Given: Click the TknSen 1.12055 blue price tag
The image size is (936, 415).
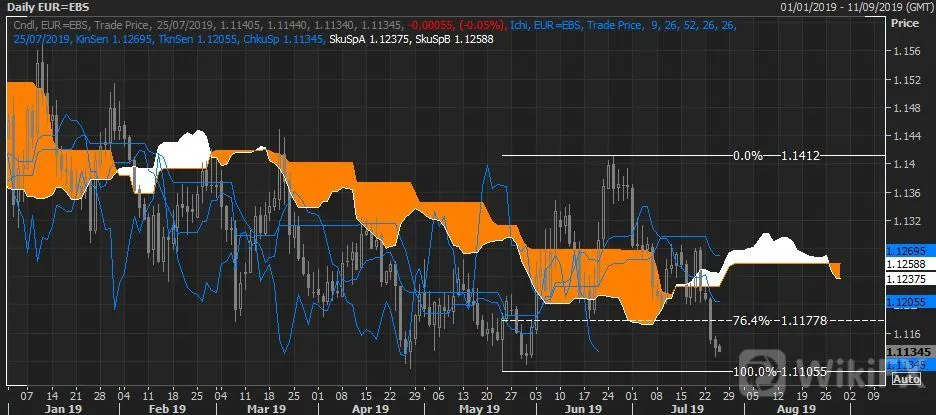Looking at the screenshot, I should pos(906,303).
